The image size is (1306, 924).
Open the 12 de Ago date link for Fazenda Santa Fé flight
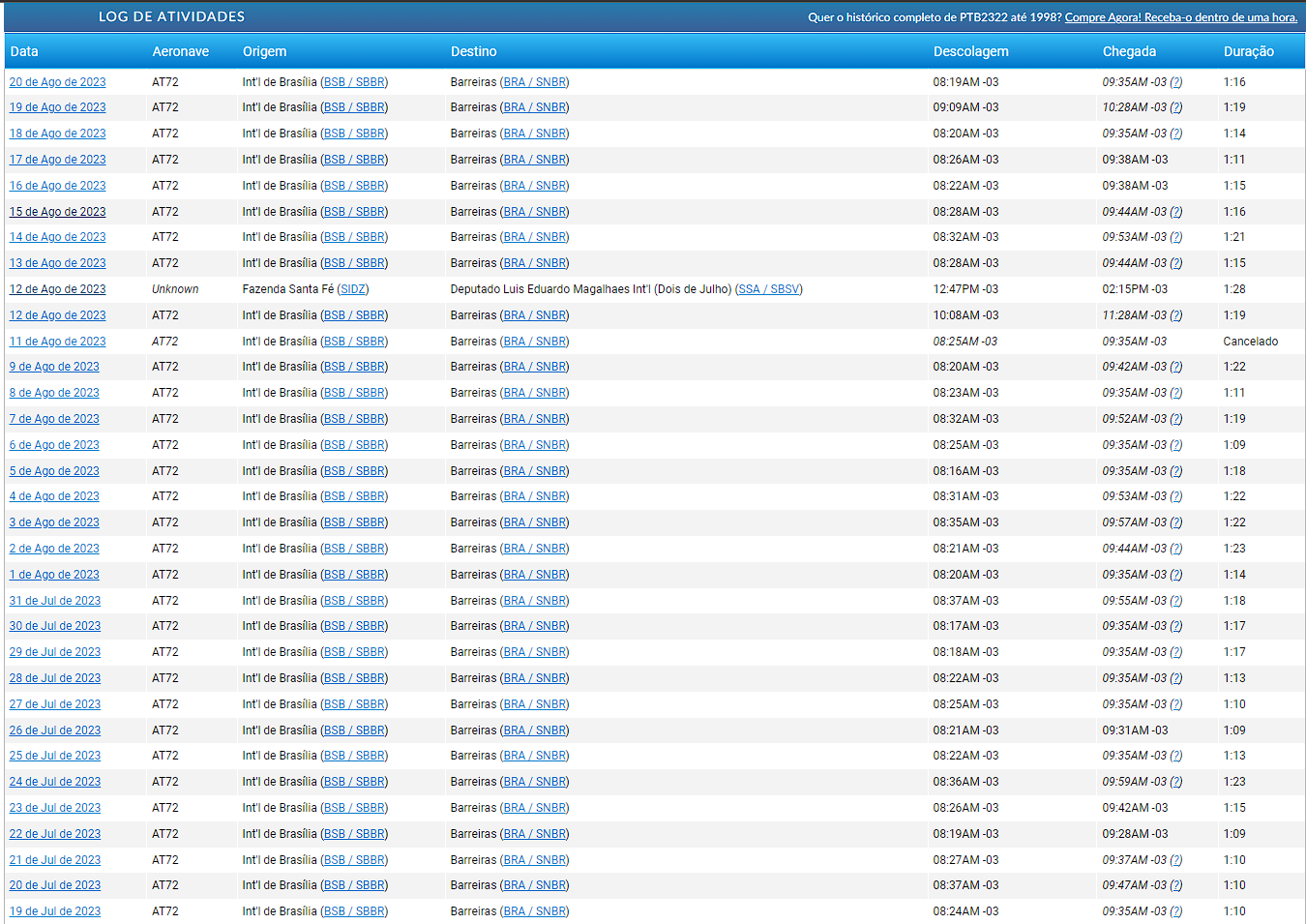coord(58,289)
